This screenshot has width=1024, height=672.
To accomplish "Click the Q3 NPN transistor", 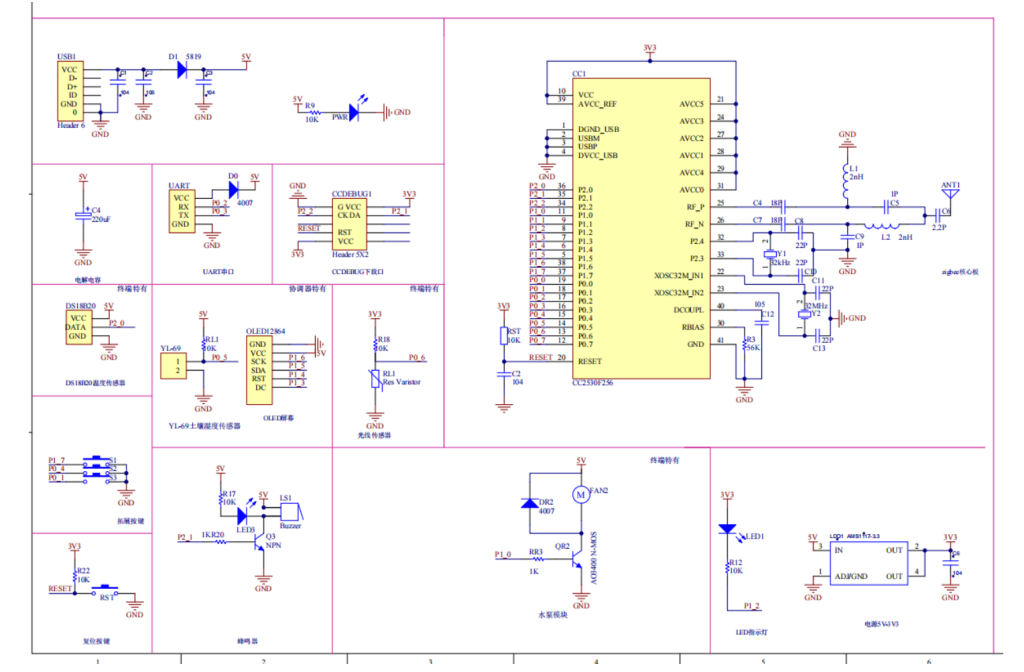I will 260,541.
